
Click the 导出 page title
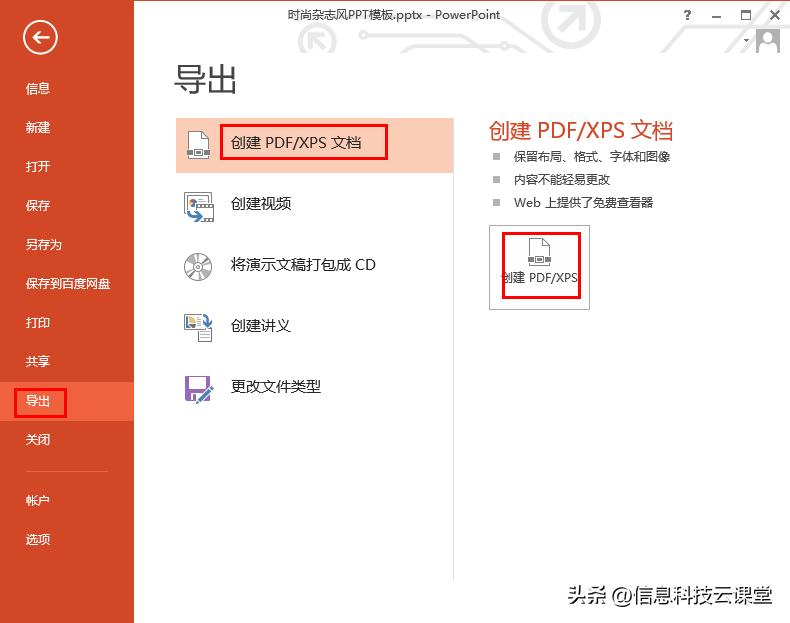coord(205,79)
